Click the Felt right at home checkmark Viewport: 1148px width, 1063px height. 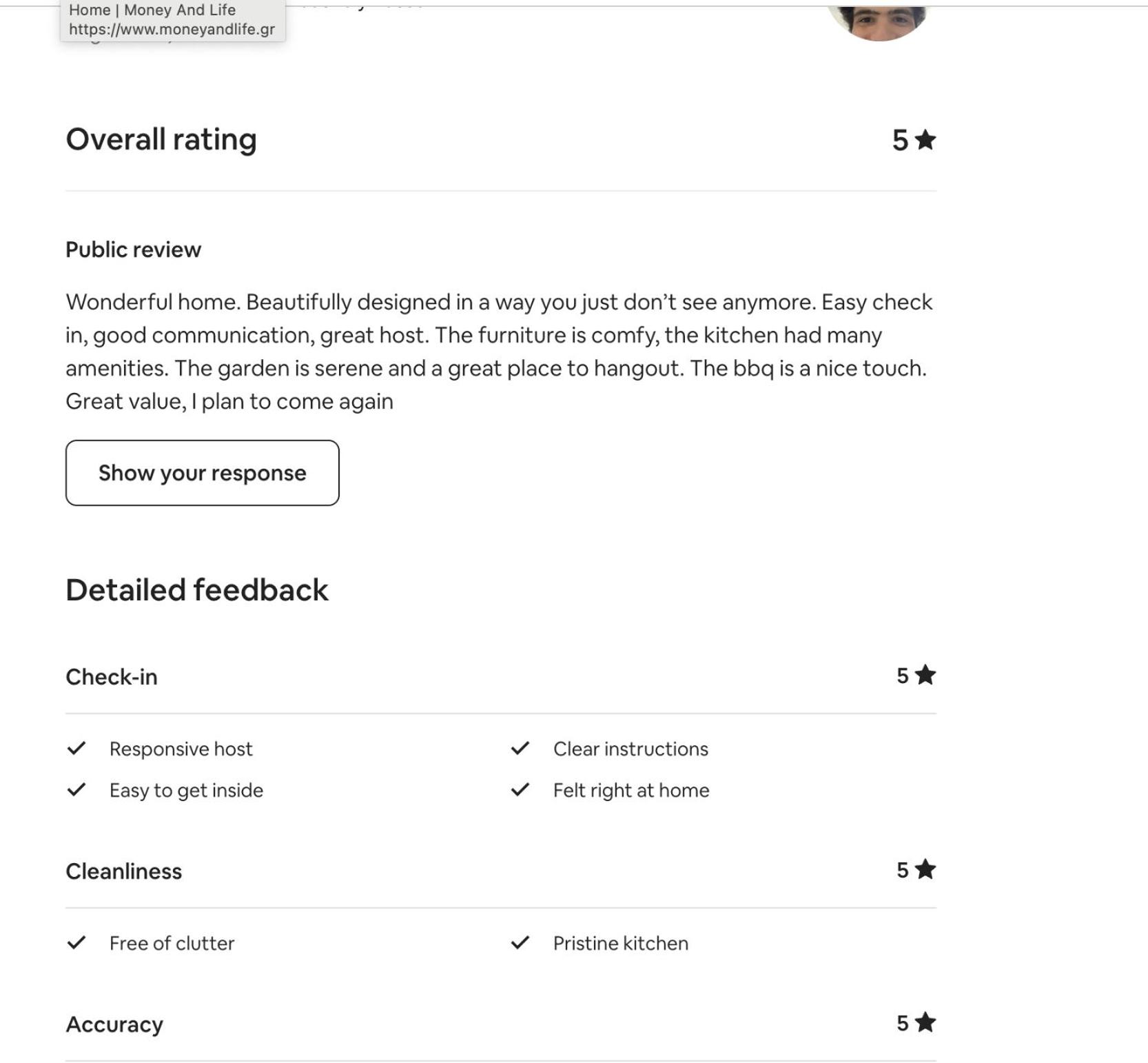pos(520,789)
